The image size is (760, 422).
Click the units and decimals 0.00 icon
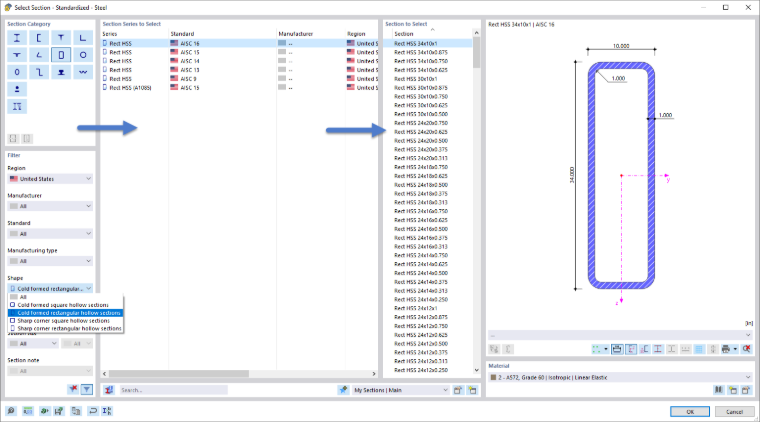(28, 411)
